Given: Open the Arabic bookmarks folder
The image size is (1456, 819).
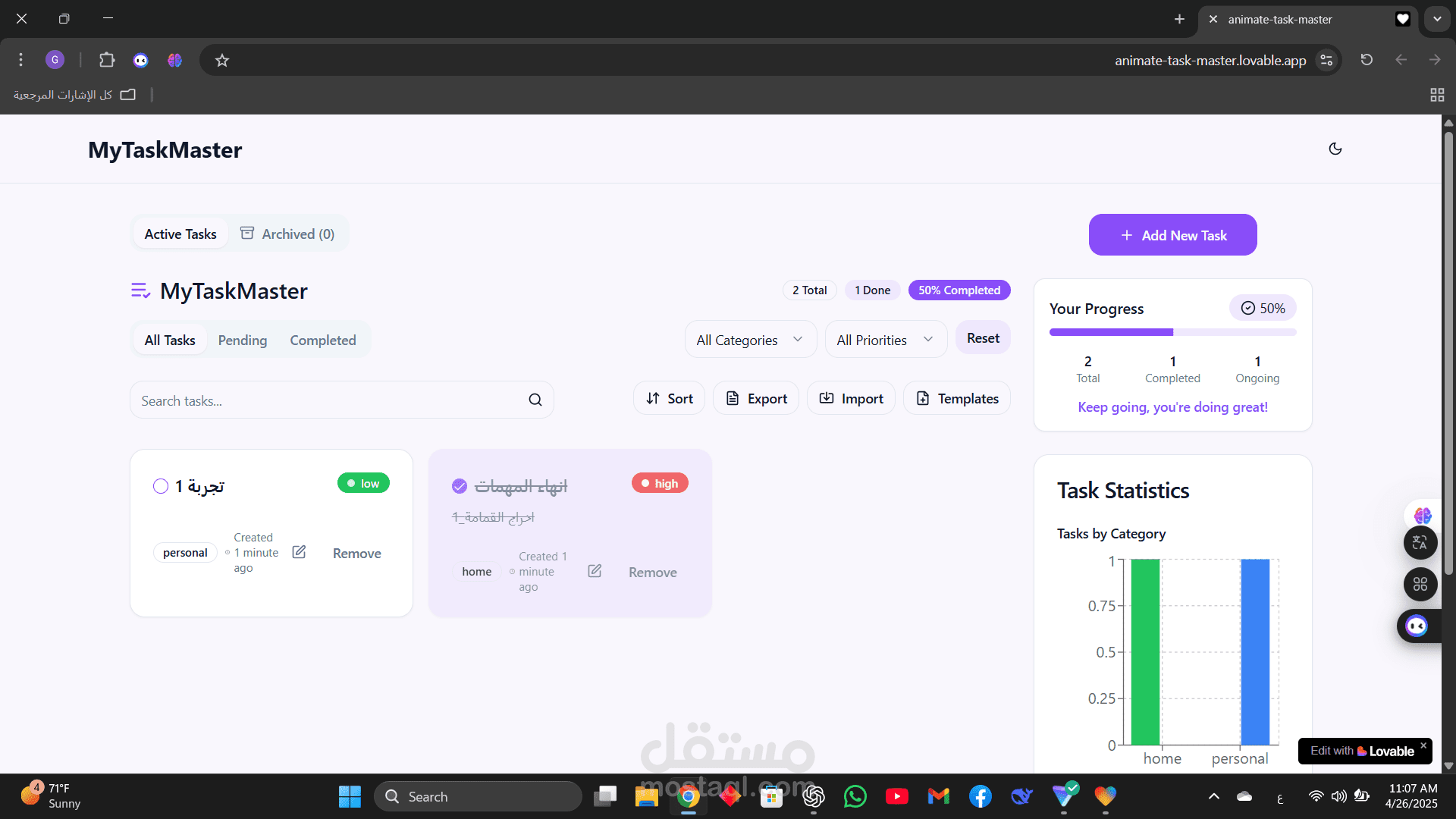Looking at the screenshot, I should pos(74,95).
